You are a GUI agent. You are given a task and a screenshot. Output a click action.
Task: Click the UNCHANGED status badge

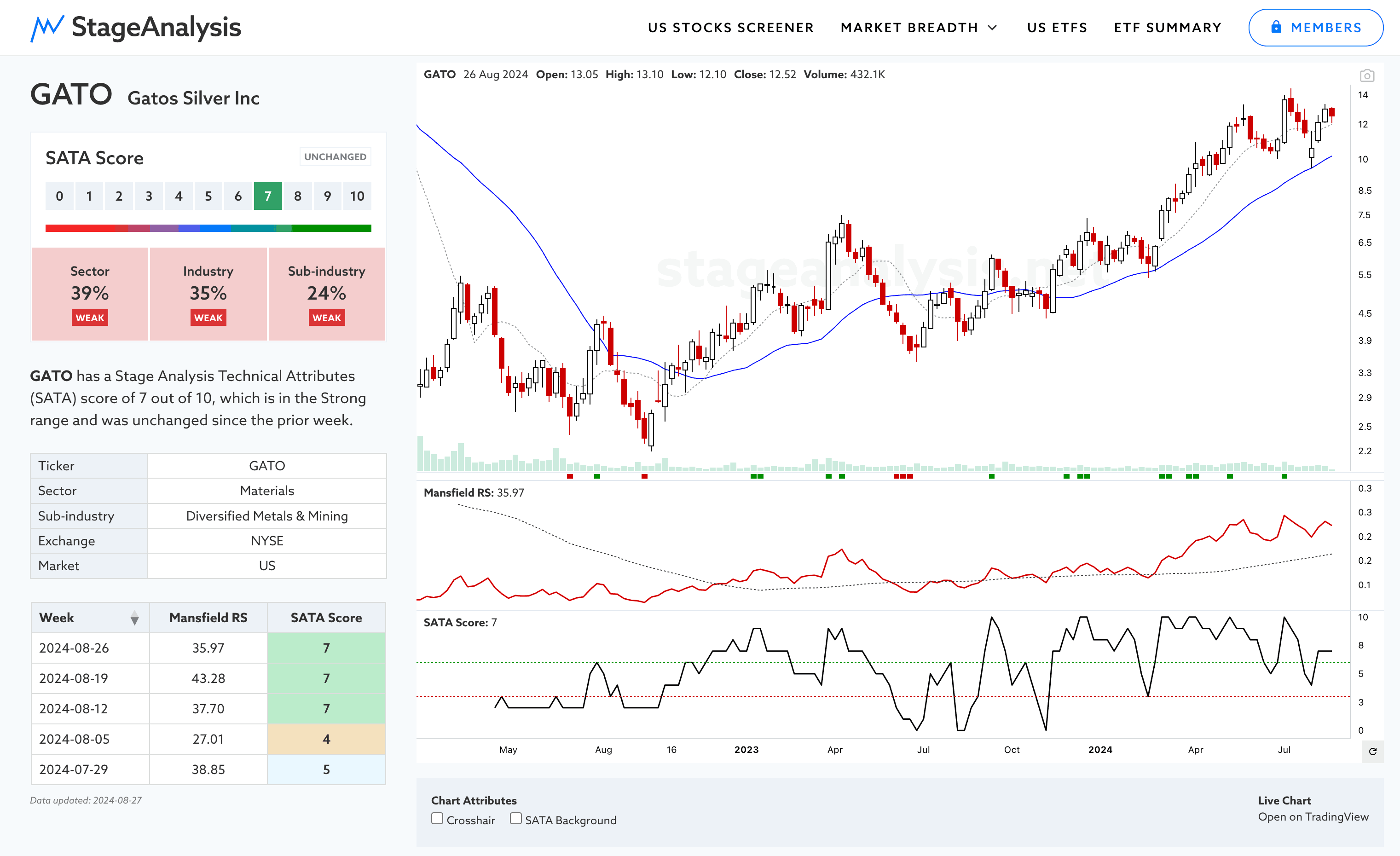click(335, 157)
